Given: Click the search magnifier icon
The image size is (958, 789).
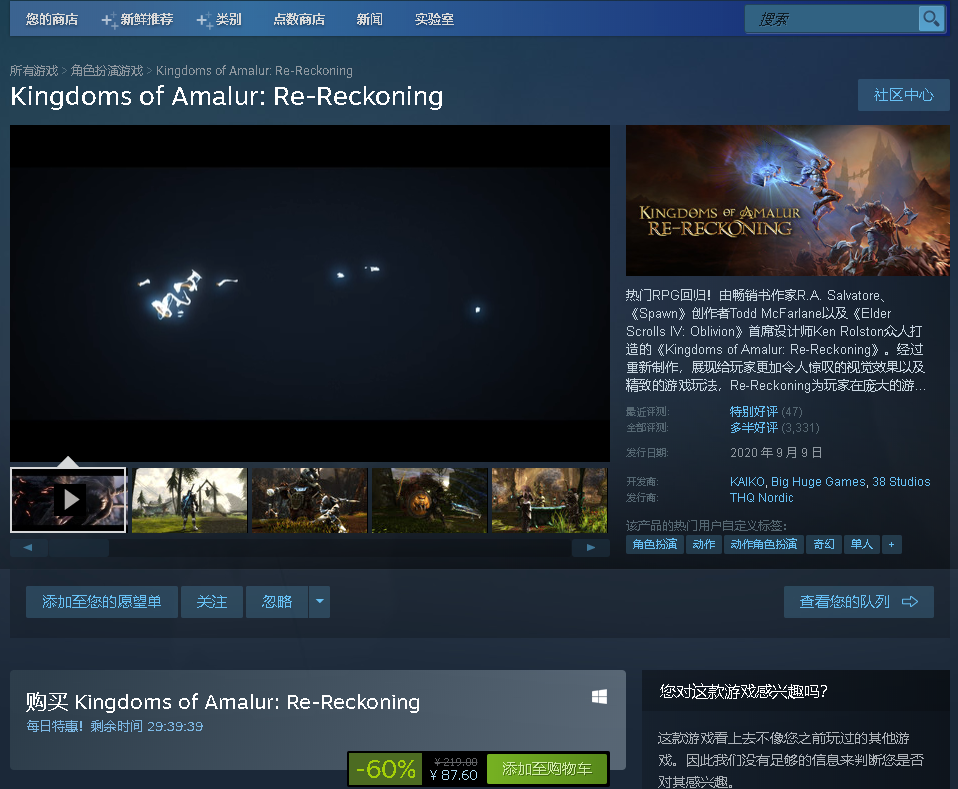Looking at the screenshot, I should pos(931,19).
